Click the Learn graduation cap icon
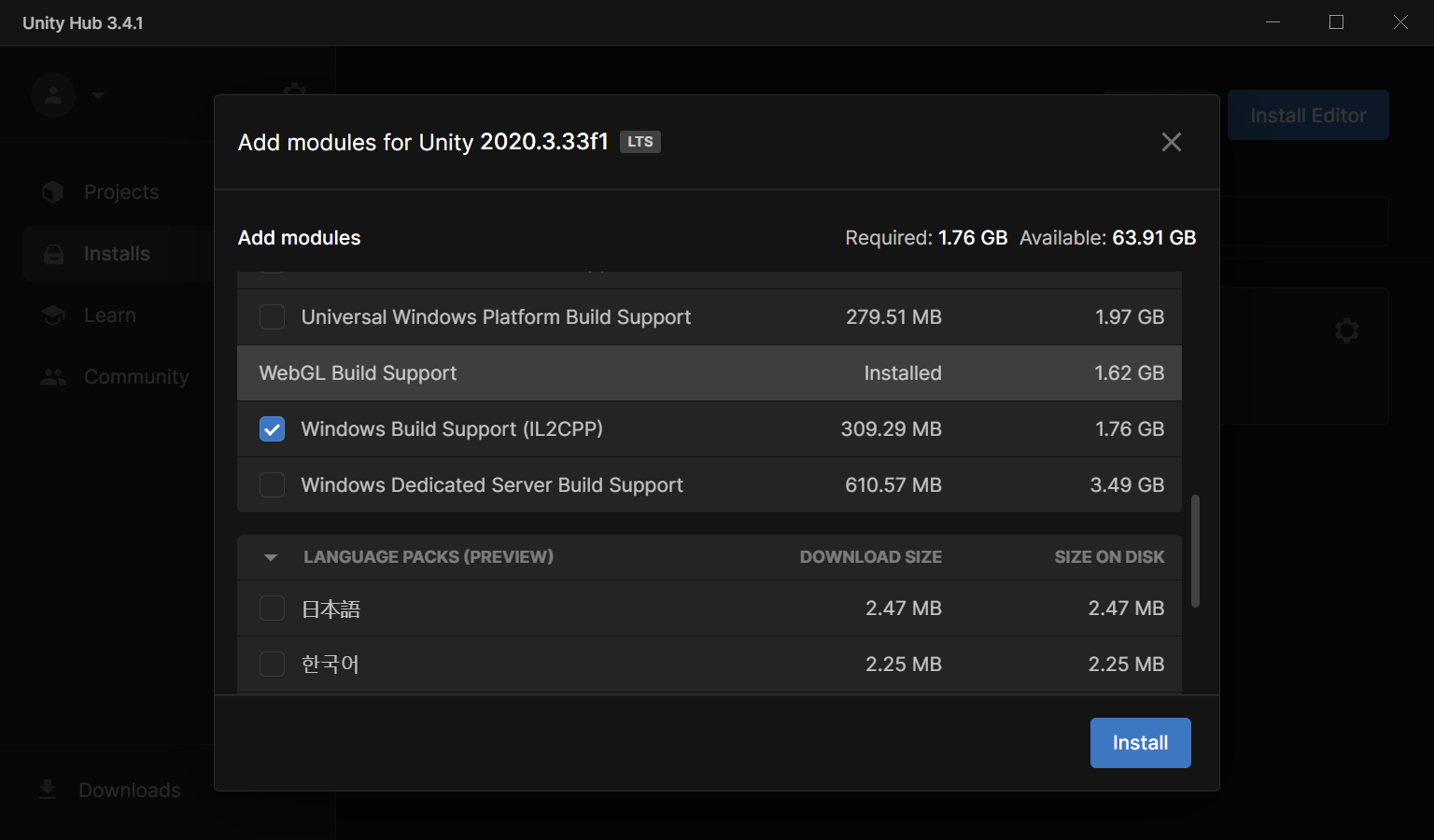Image resolution: width=1434 pixels, height=840 pixels. (x=53, y=315)
